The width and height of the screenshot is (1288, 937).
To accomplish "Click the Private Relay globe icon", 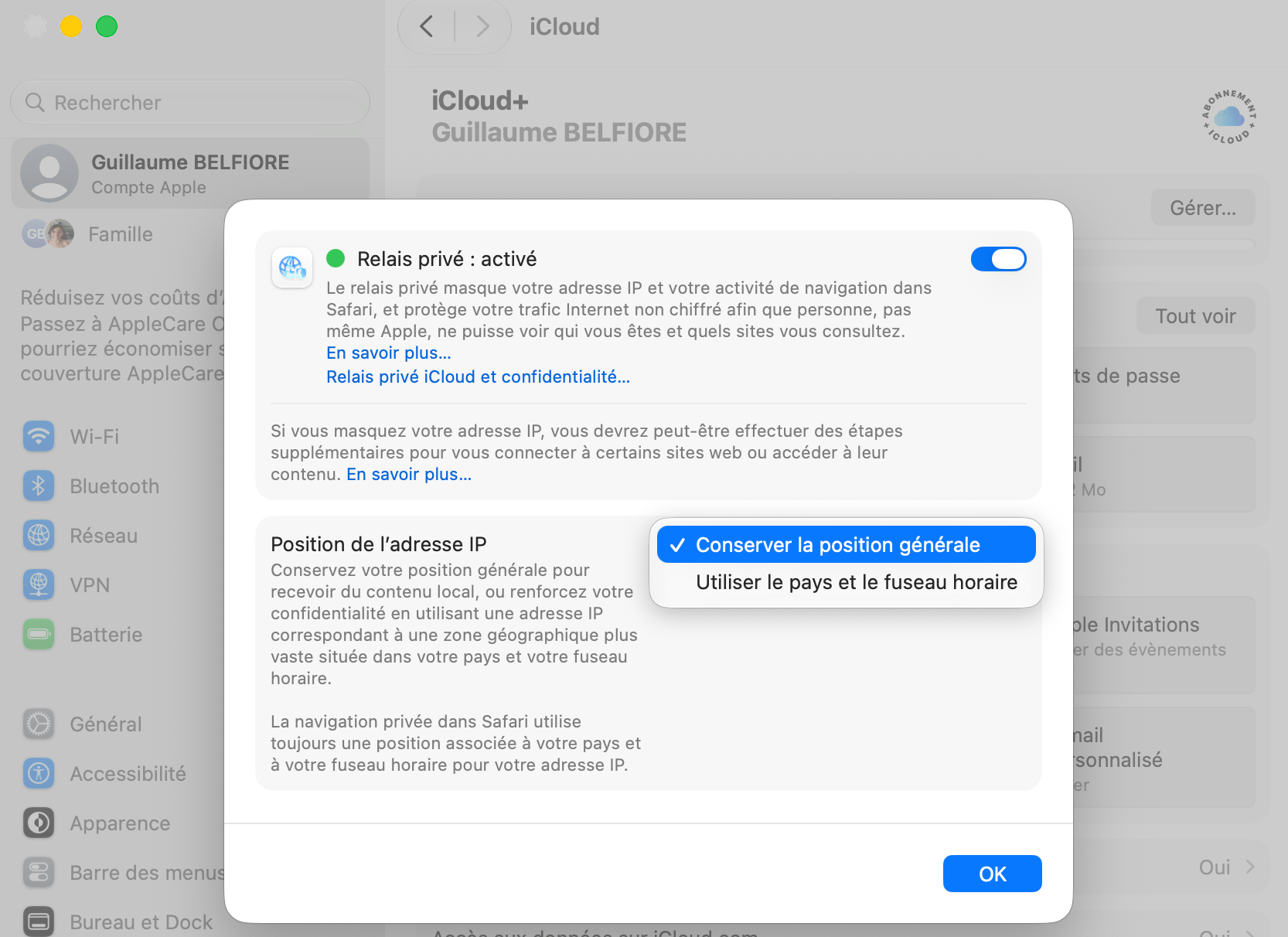I will coord(292,267).
